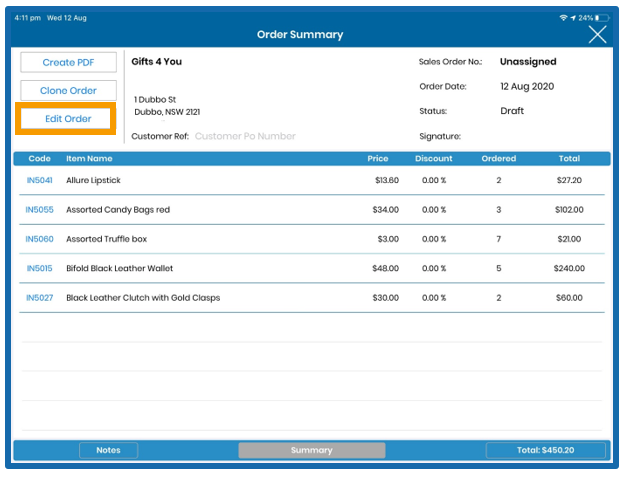The width and height of the screenshot is (627, 479).
Task: Click the Item Name column header
Action: point(89,159)
